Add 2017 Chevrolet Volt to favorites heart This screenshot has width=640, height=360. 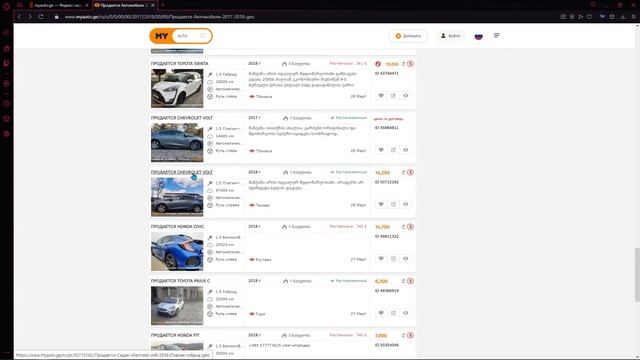point(381,150)
